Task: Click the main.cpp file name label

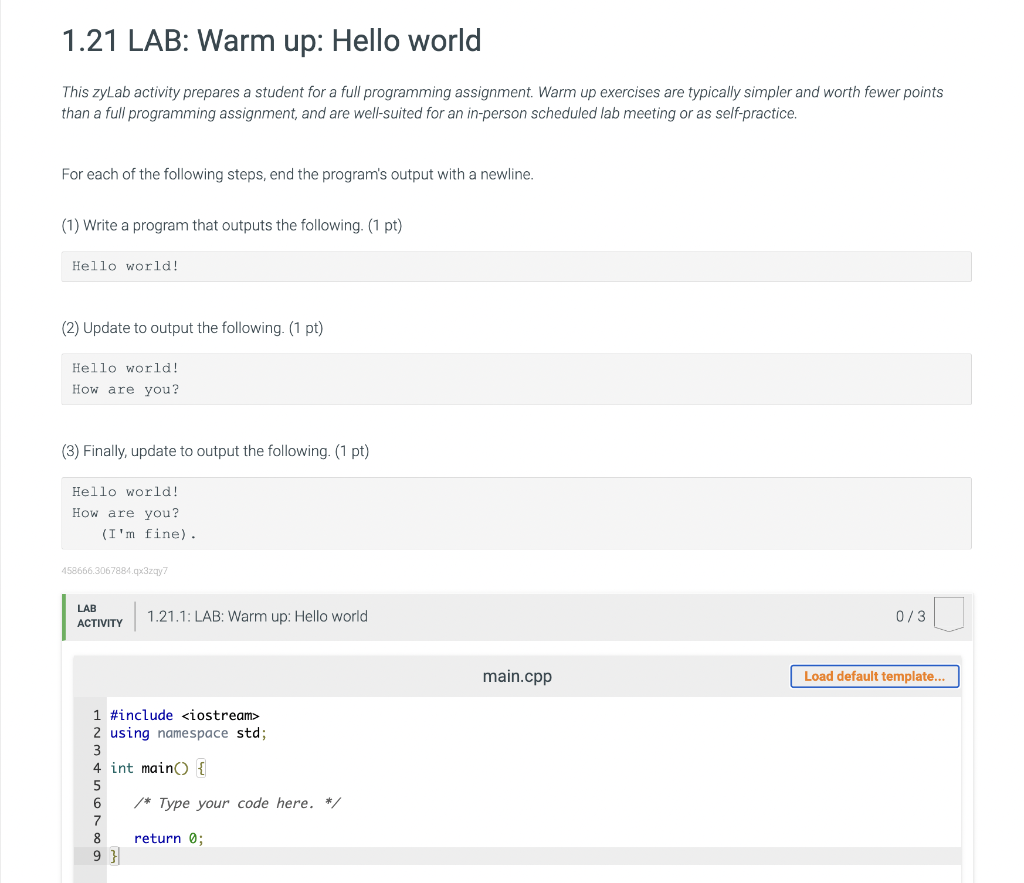Action: tap(517, 677)
